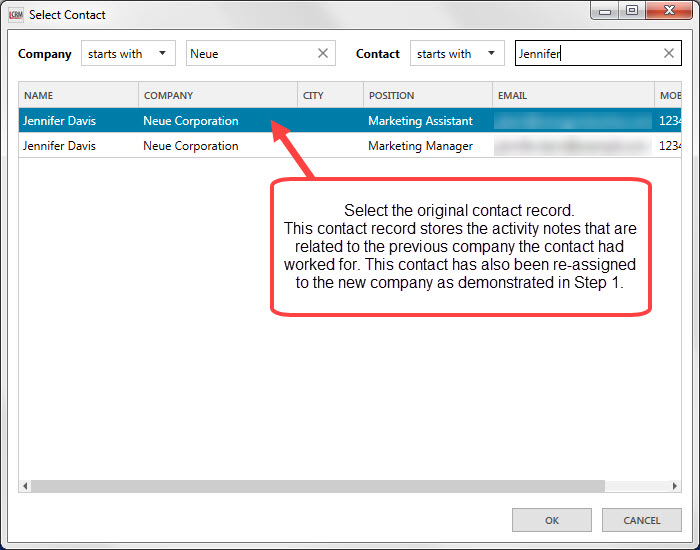700x550 pixels.
Task: Select Jennifer Davis Marketing Assistant row
Action: click(x=200, y=121)
